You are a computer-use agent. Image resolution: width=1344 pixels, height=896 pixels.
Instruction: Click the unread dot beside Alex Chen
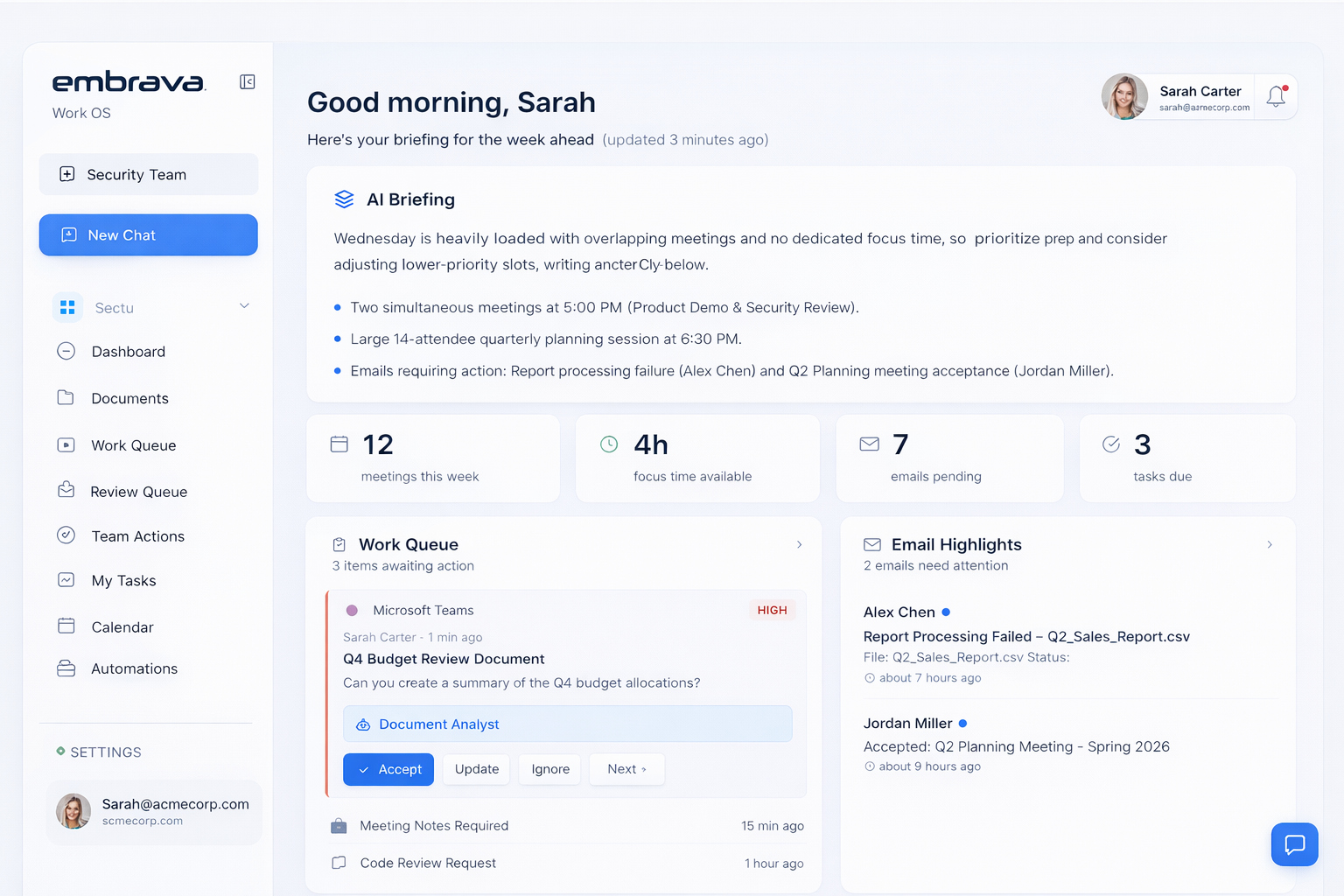946,612
